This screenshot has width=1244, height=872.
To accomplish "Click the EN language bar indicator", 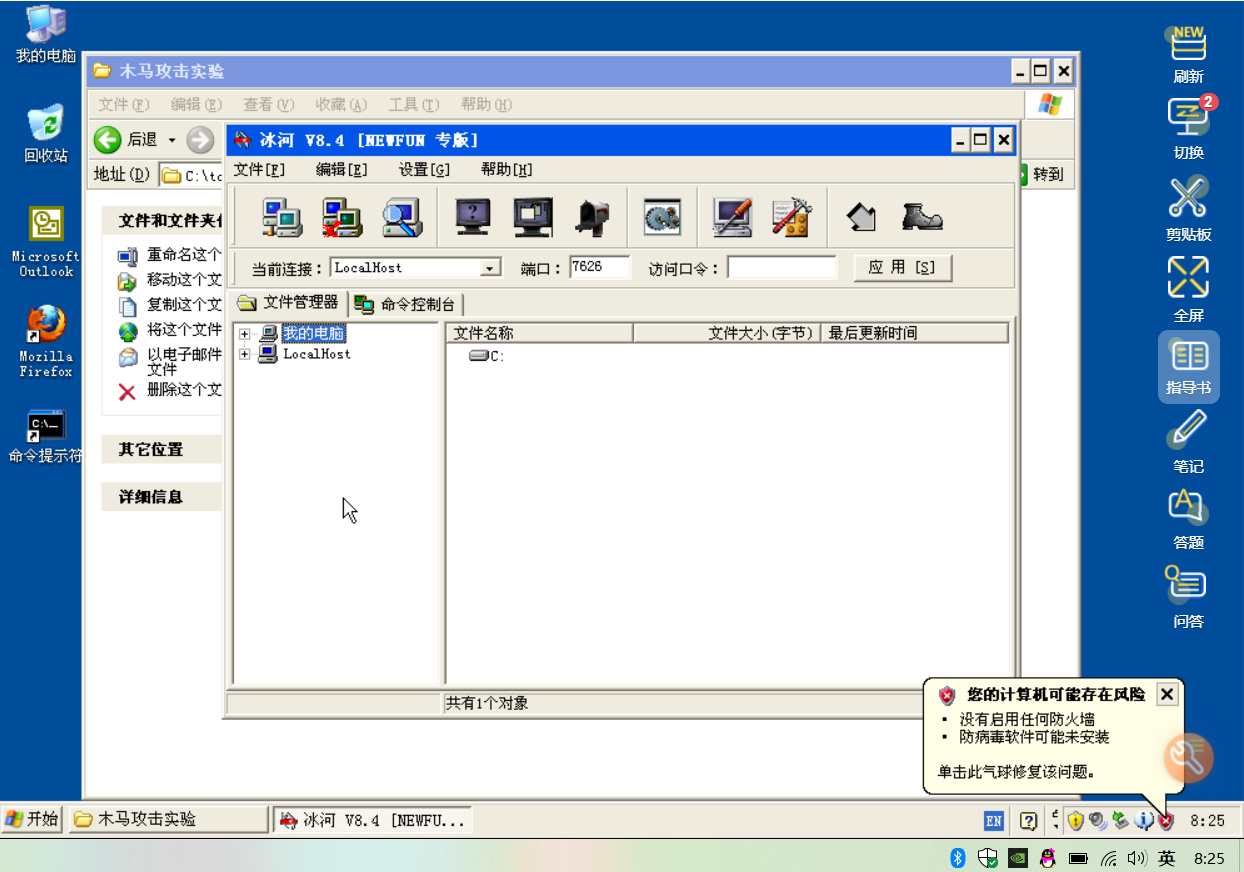I will pyautogui.click(x=993, y=821).
